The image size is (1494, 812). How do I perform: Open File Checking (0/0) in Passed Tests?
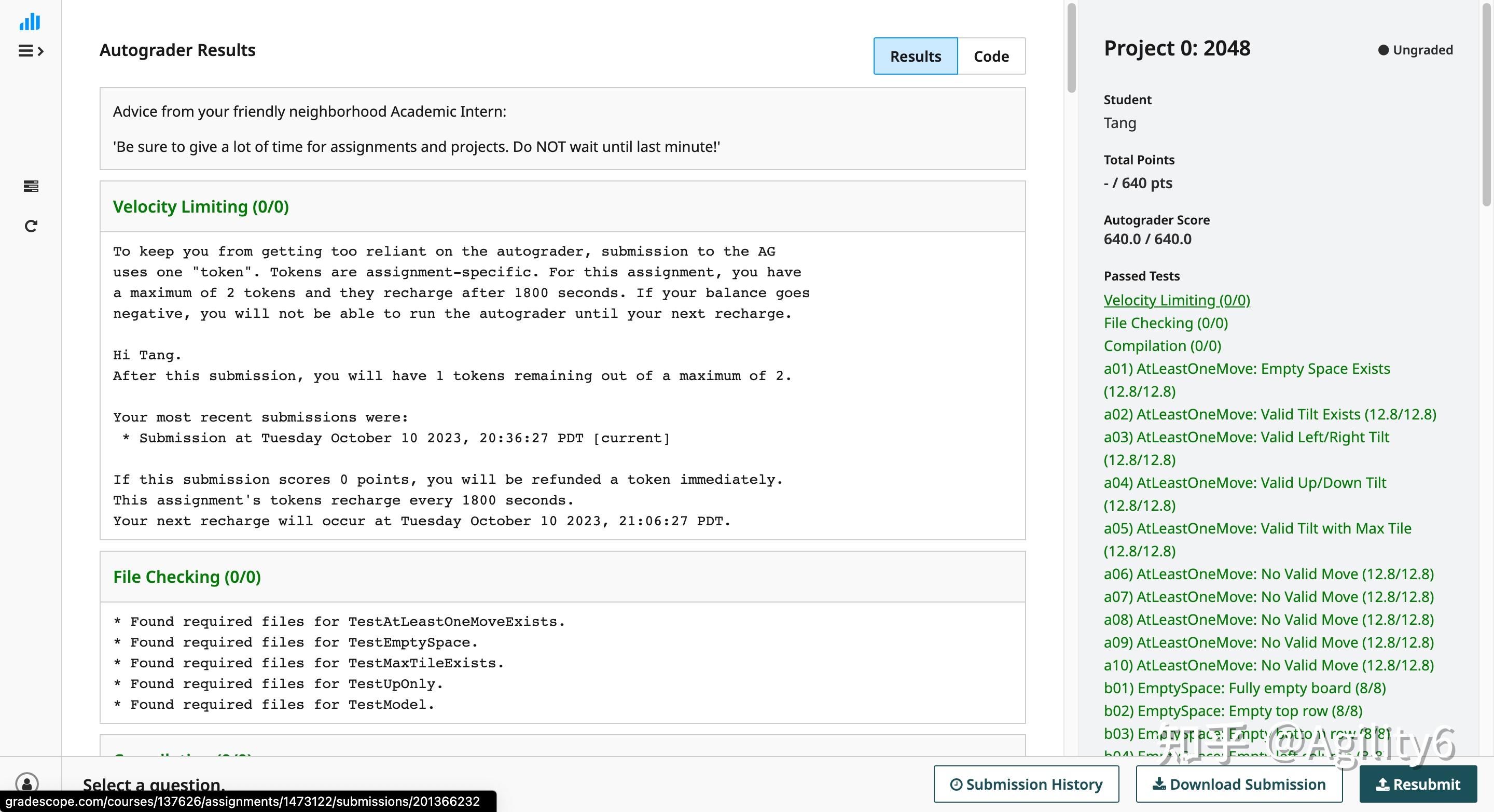1165,323
